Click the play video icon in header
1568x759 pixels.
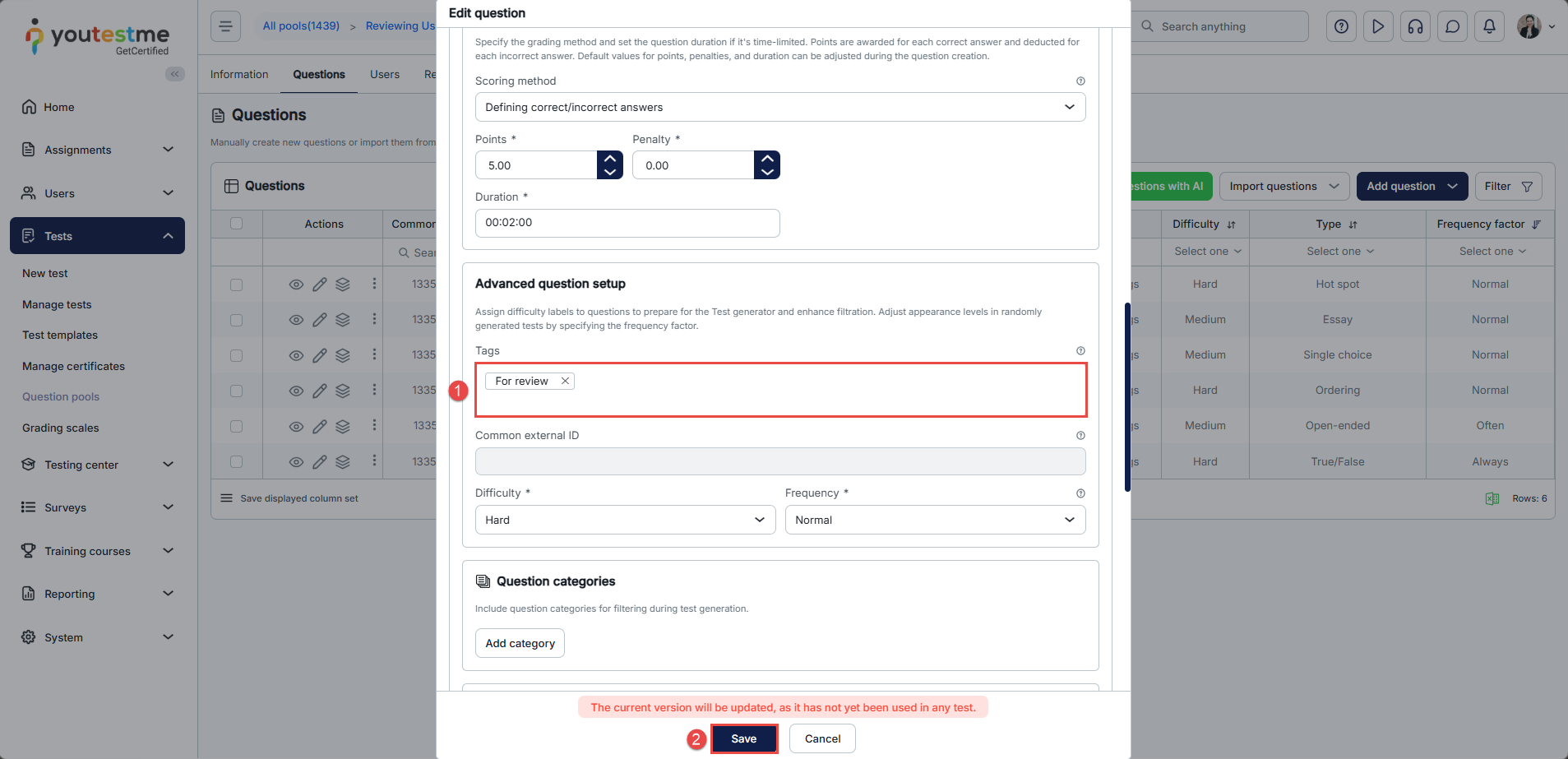coord(1378,26)
